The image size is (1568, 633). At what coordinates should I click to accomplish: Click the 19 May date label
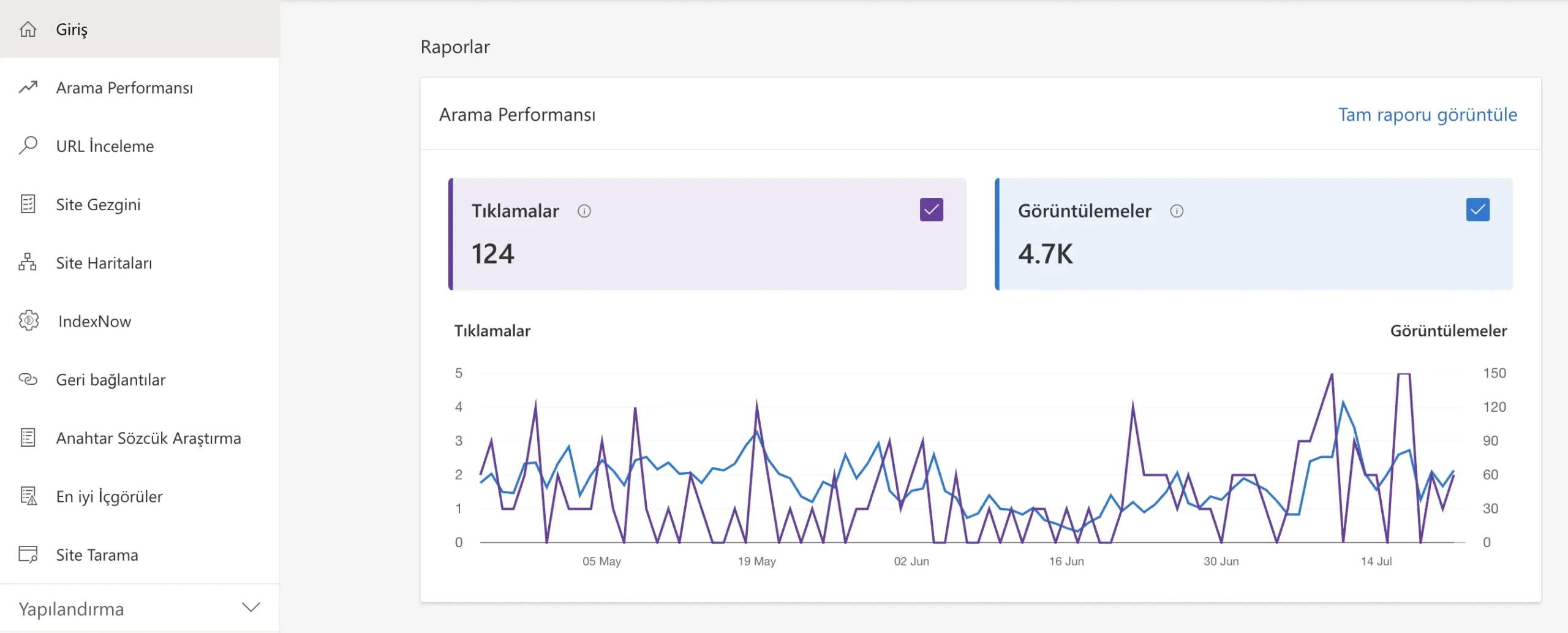[x=757, y=561]
